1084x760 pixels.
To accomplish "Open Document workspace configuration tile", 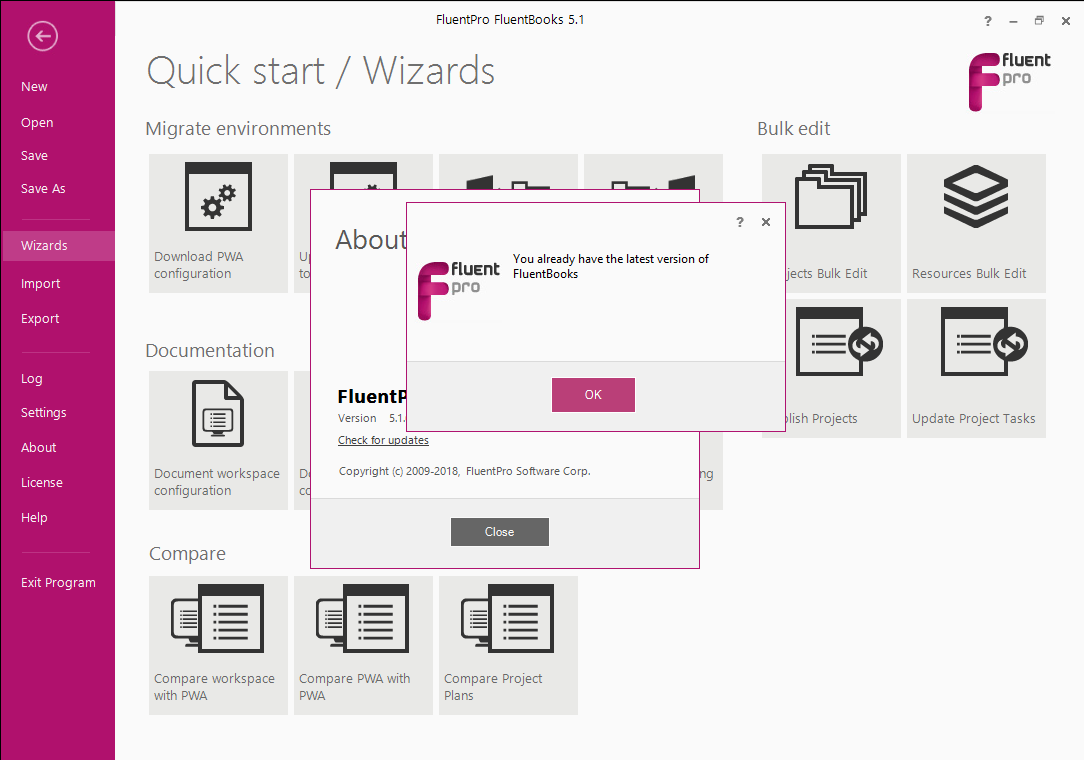I will tap(218, 441).
